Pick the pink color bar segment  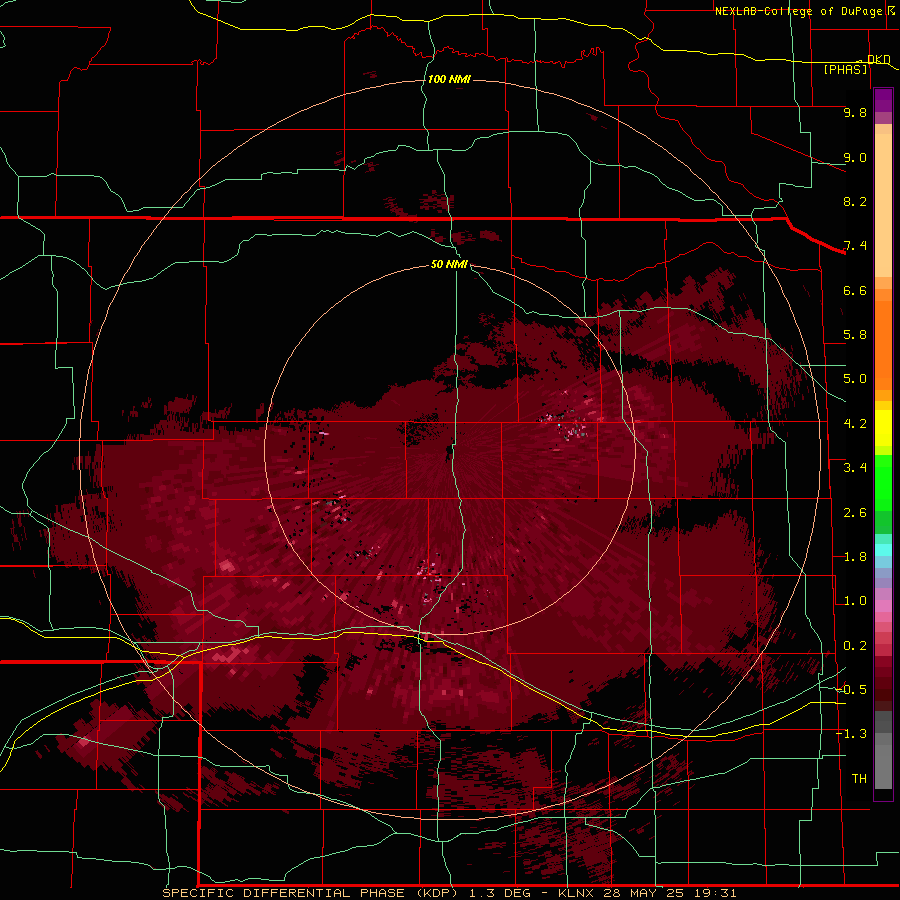click(x=883, y=606)
